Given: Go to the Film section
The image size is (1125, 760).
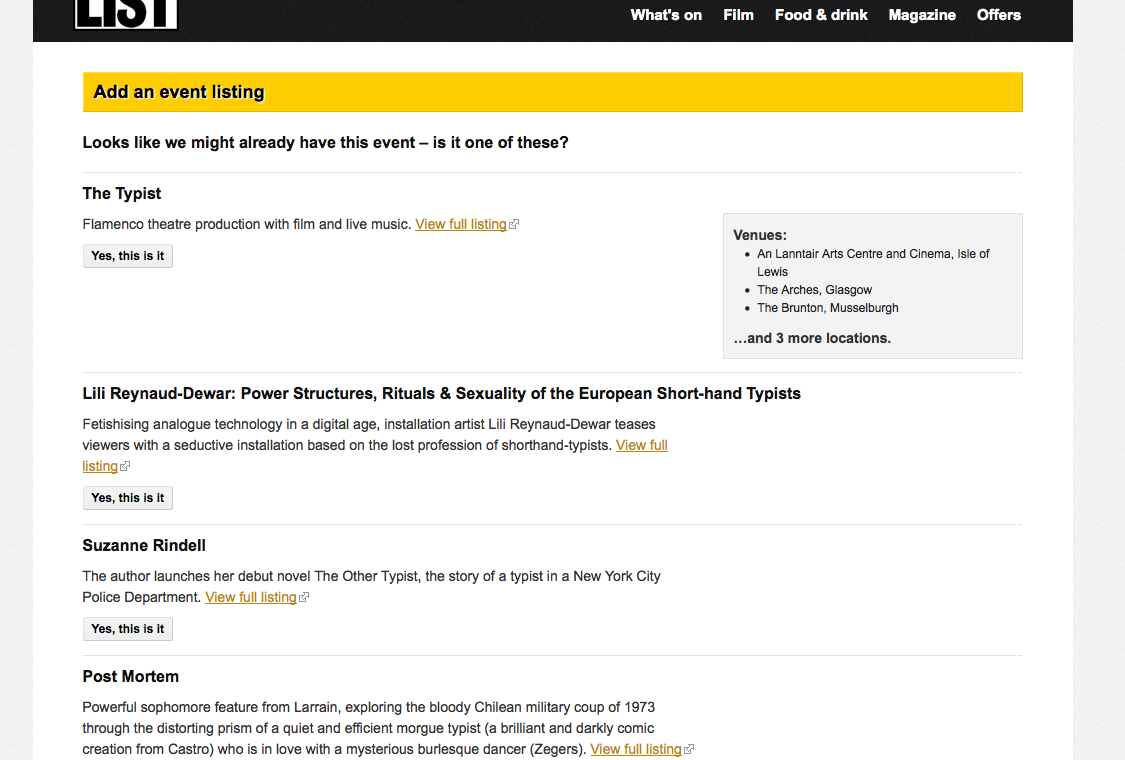Looking at the screenshot, I should pyautogui.click(x=738, y=15).
